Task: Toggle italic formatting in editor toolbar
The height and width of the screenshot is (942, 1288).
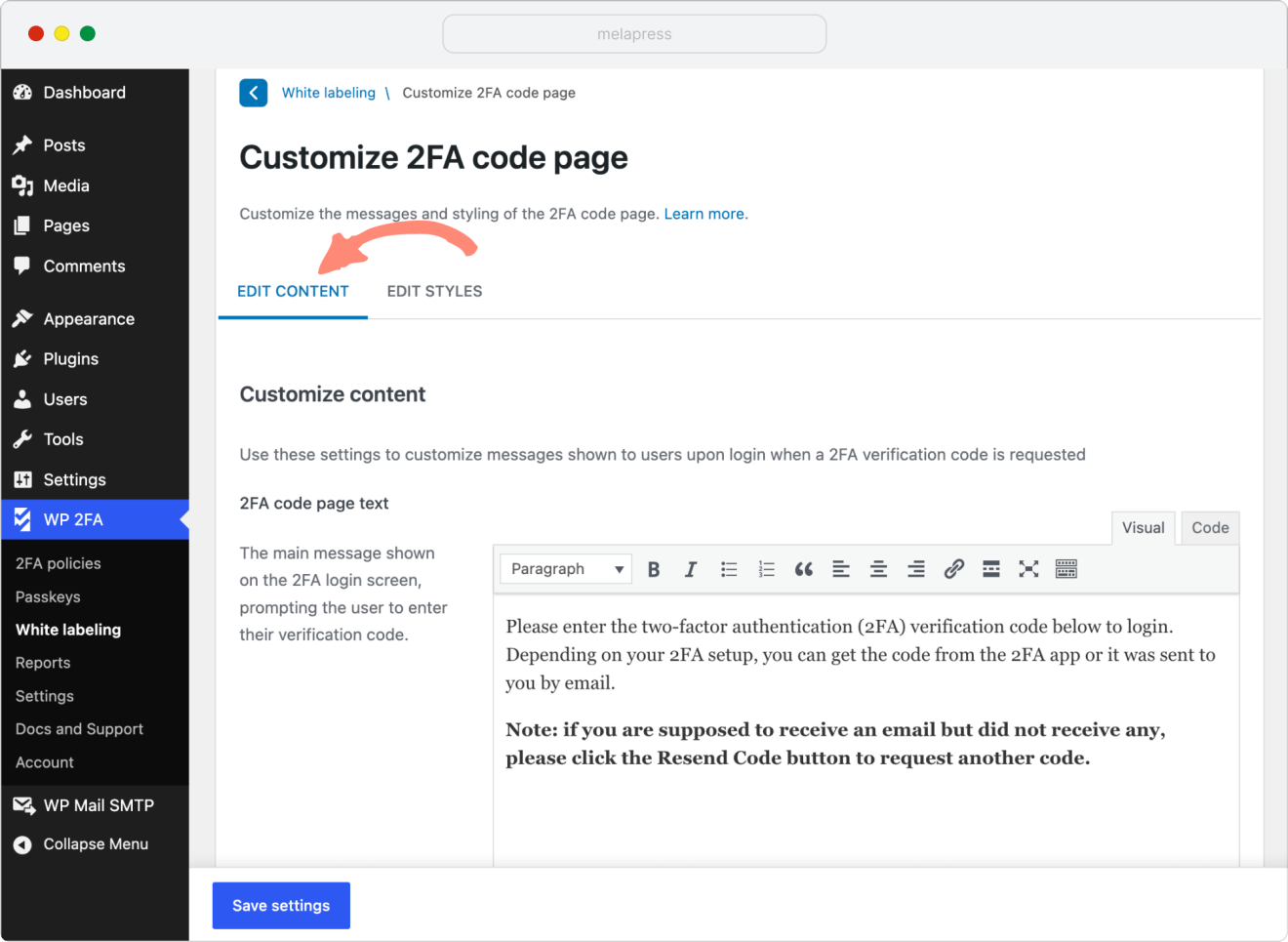Action: point(691,569)
